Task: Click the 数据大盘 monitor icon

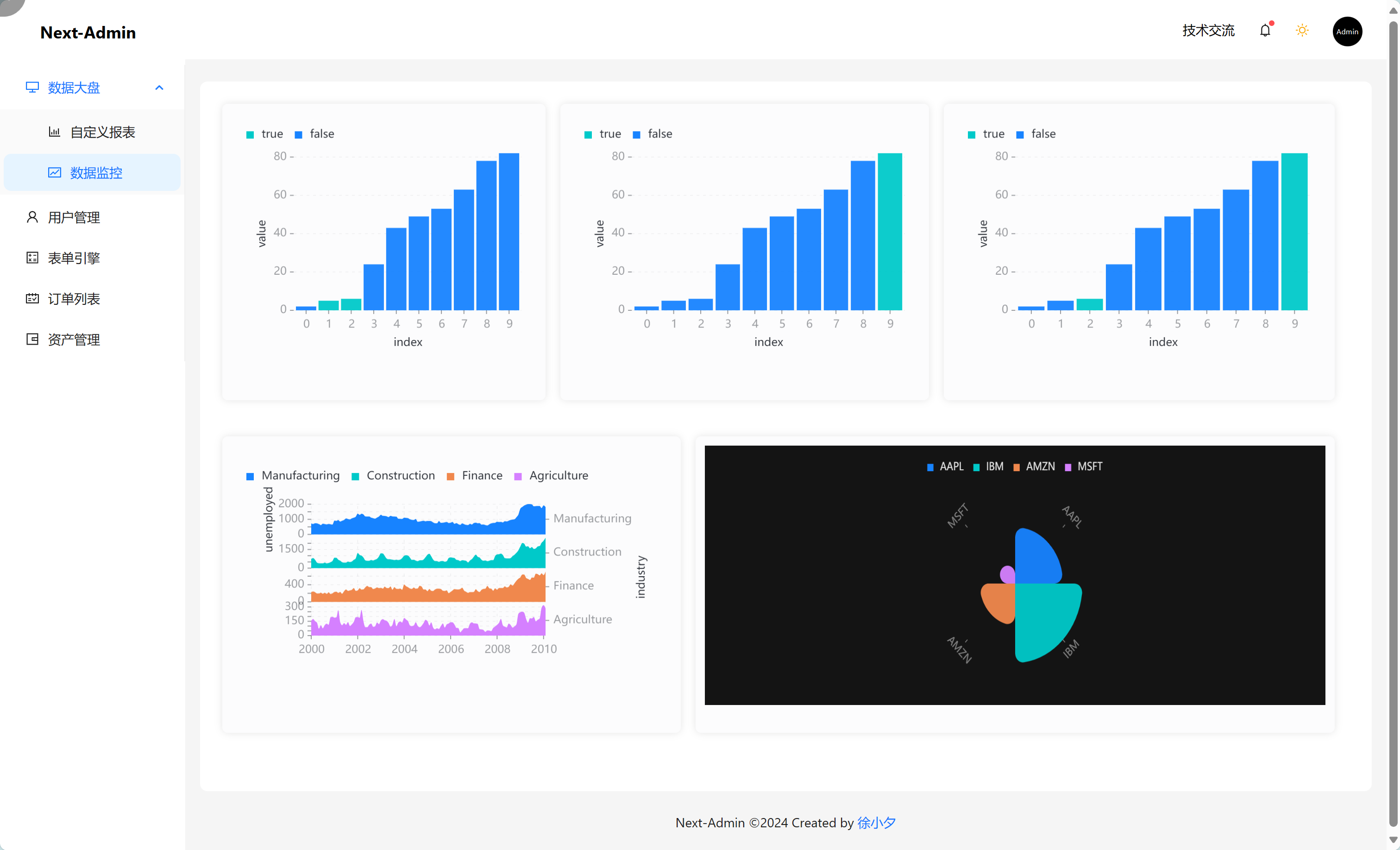Action: (32, 88)
